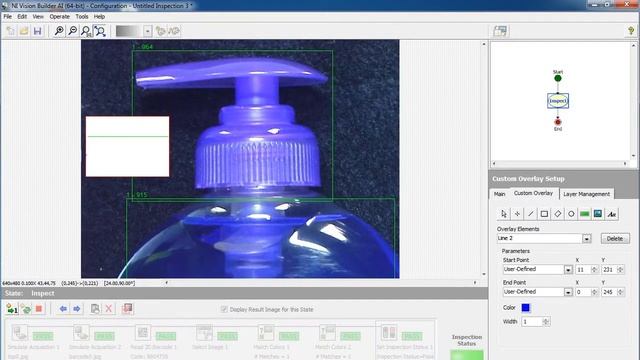The width and height of the screenshot is (640, 360).
Task: Click Run Inspection in Loop icon
Action: [26, 309]
